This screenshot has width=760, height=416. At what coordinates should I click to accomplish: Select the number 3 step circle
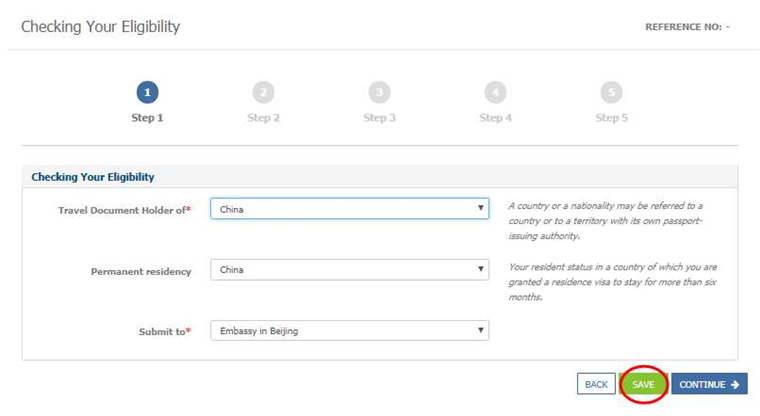[x=379, y=92]
